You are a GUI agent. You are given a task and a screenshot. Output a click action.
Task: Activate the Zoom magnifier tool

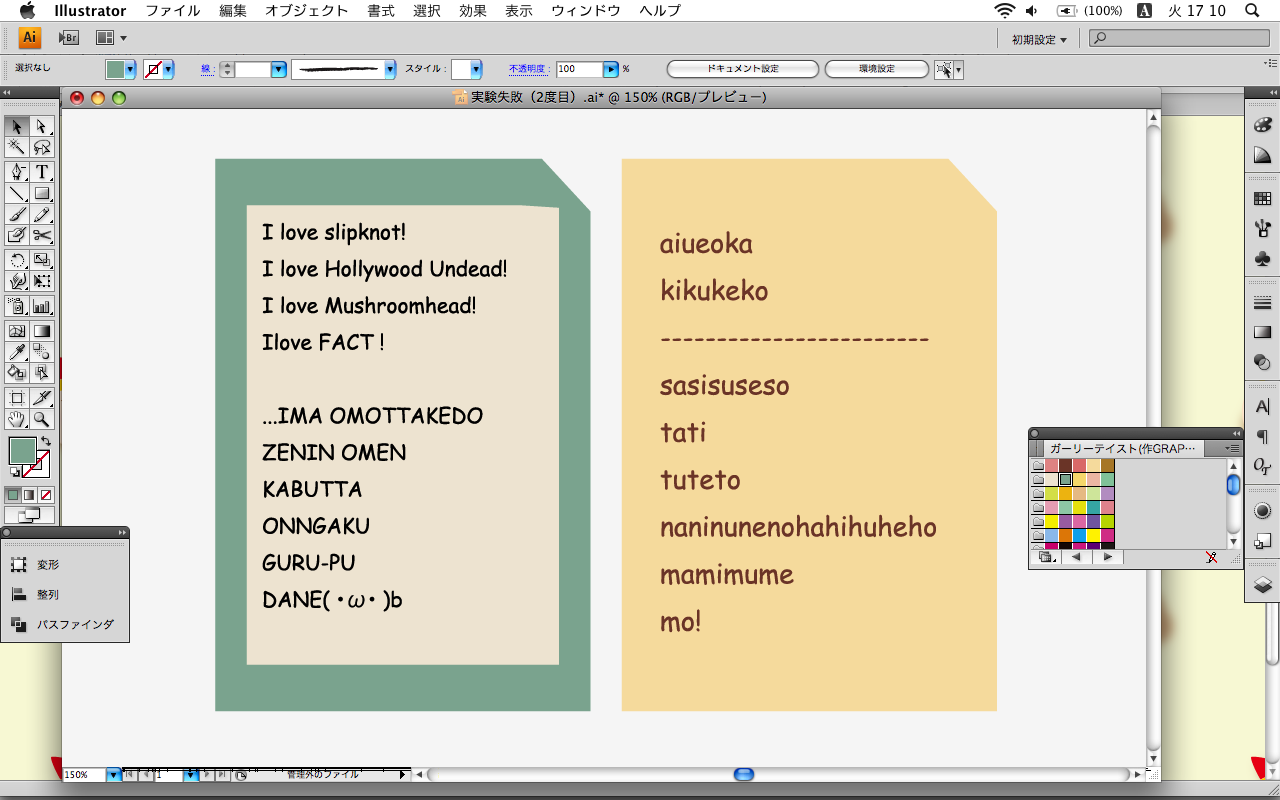(x=41, y=419)
